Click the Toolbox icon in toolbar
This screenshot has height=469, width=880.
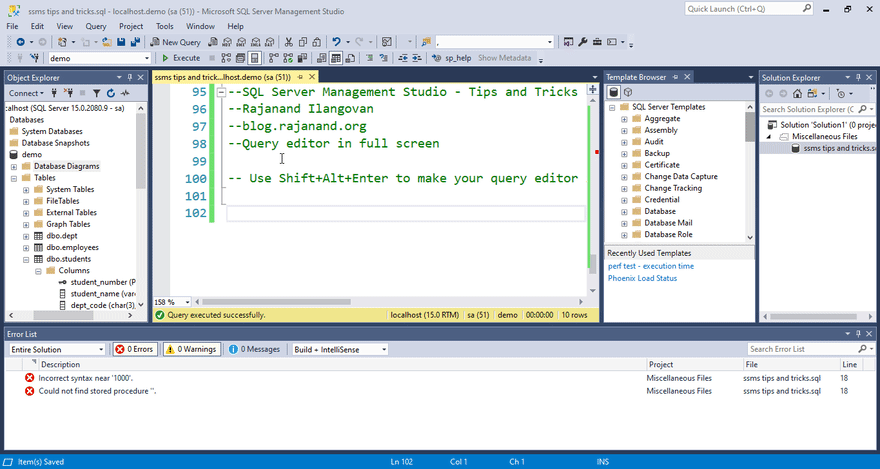coord(597,42)
